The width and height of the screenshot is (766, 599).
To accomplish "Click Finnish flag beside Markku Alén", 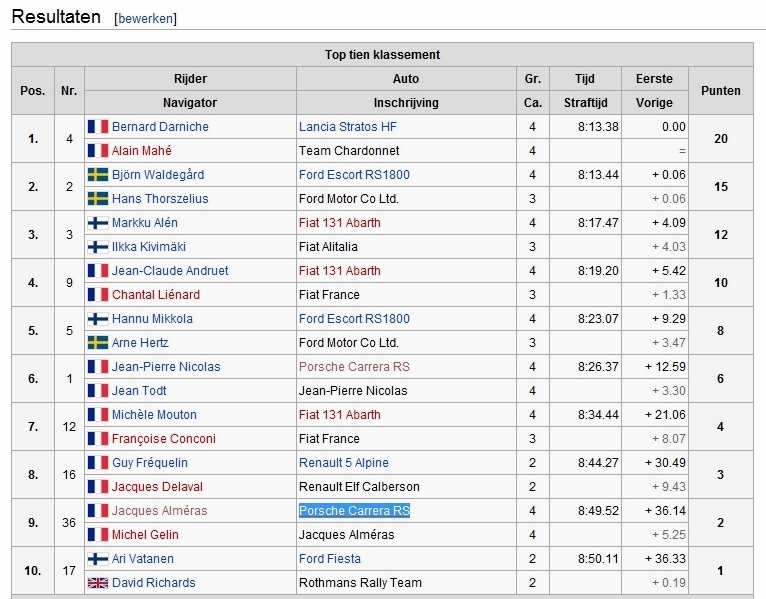I will point(98,223).
